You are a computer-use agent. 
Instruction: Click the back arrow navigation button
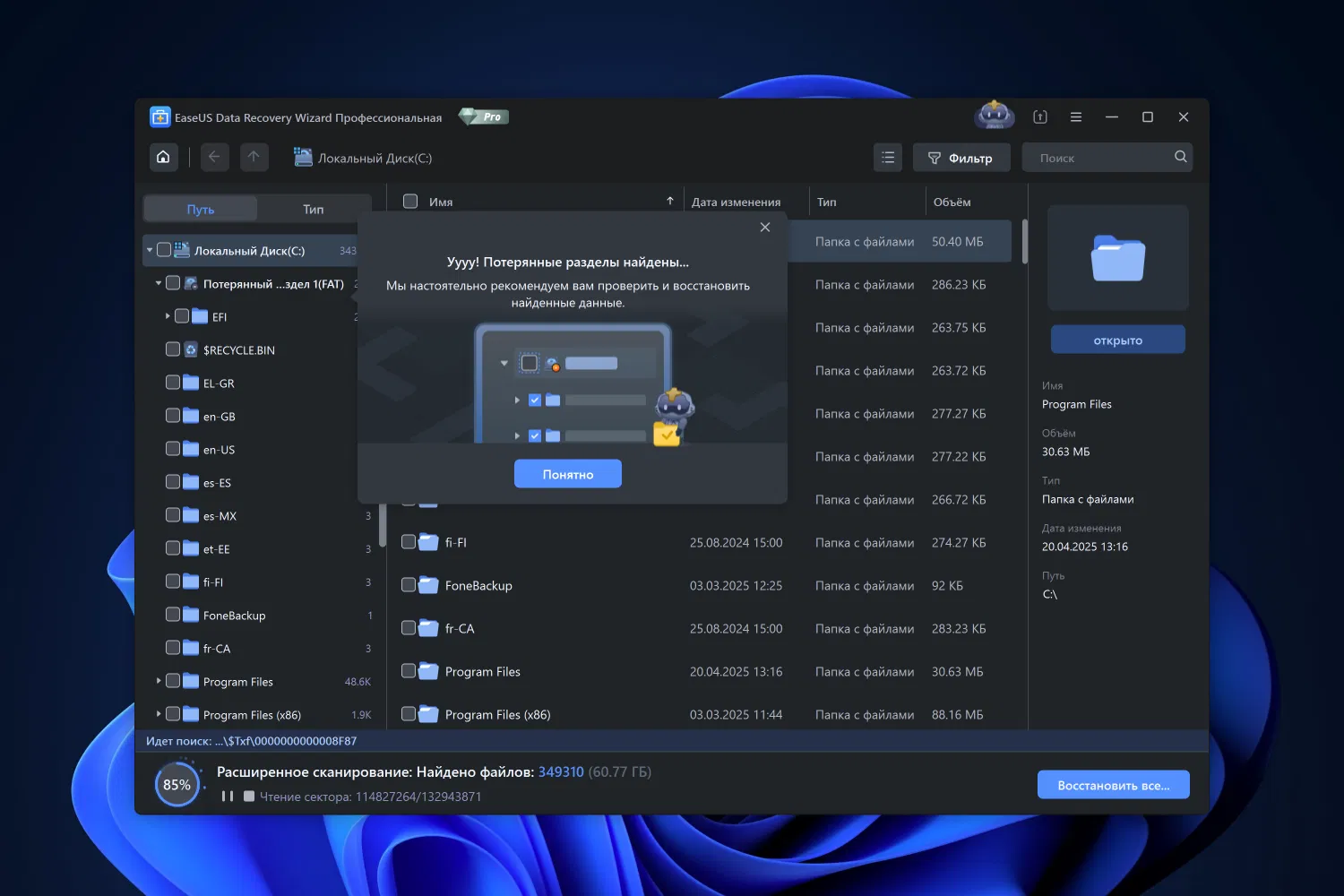tap(214, 158)
